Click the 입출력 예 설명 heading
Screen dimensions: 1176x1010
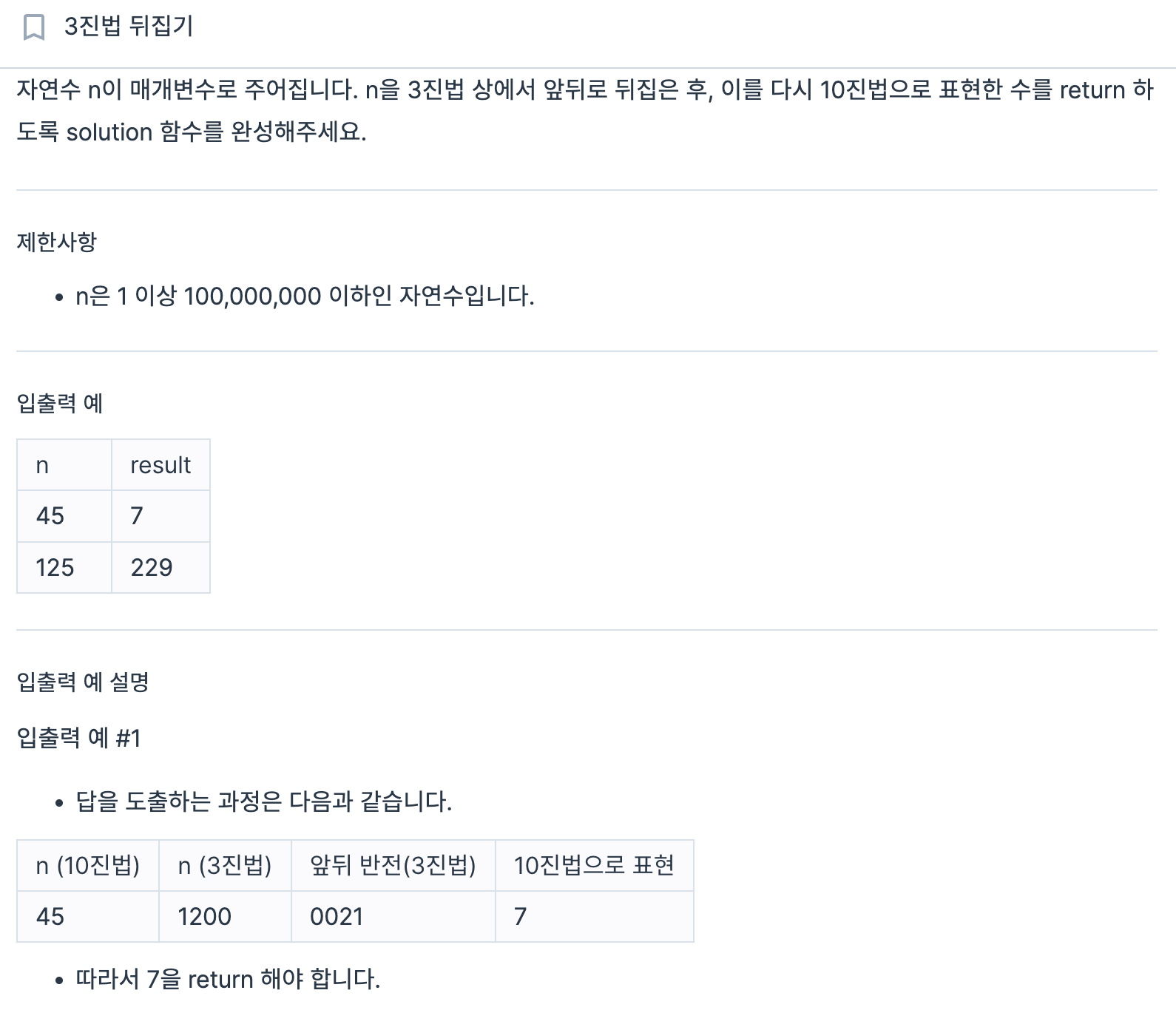coord(83,682)
